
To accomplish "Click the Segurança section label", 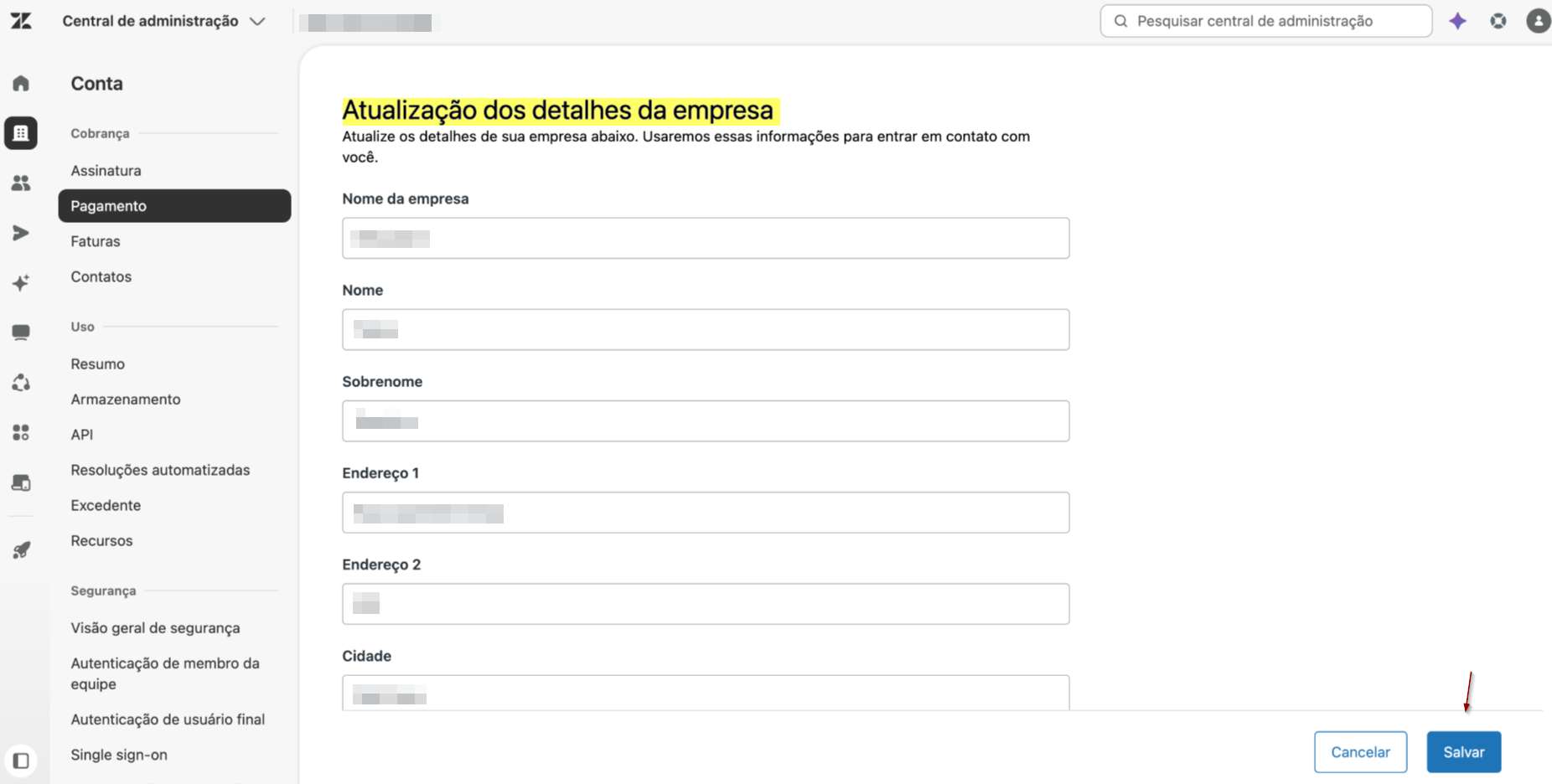I will click(x=103, y=591).
